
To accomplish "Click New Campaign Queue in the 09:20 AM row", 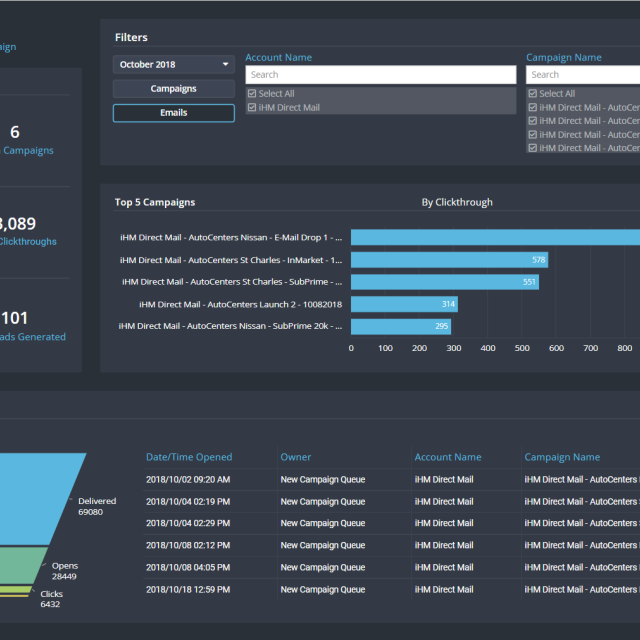I will coord(322,480).
